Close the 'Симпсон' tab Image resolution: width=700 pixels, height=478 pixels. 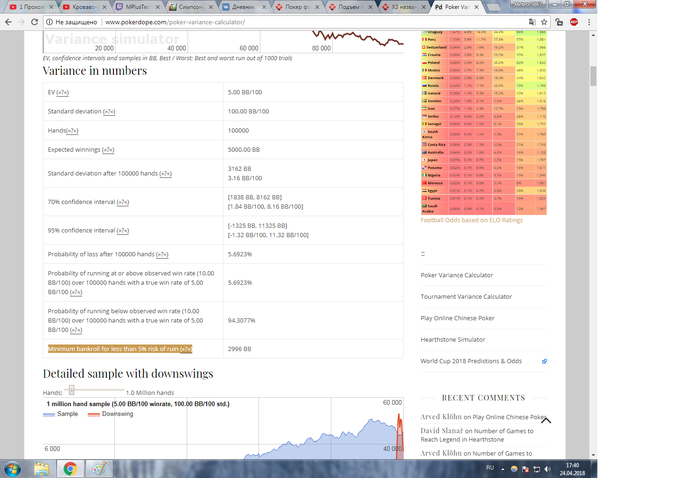211,7
